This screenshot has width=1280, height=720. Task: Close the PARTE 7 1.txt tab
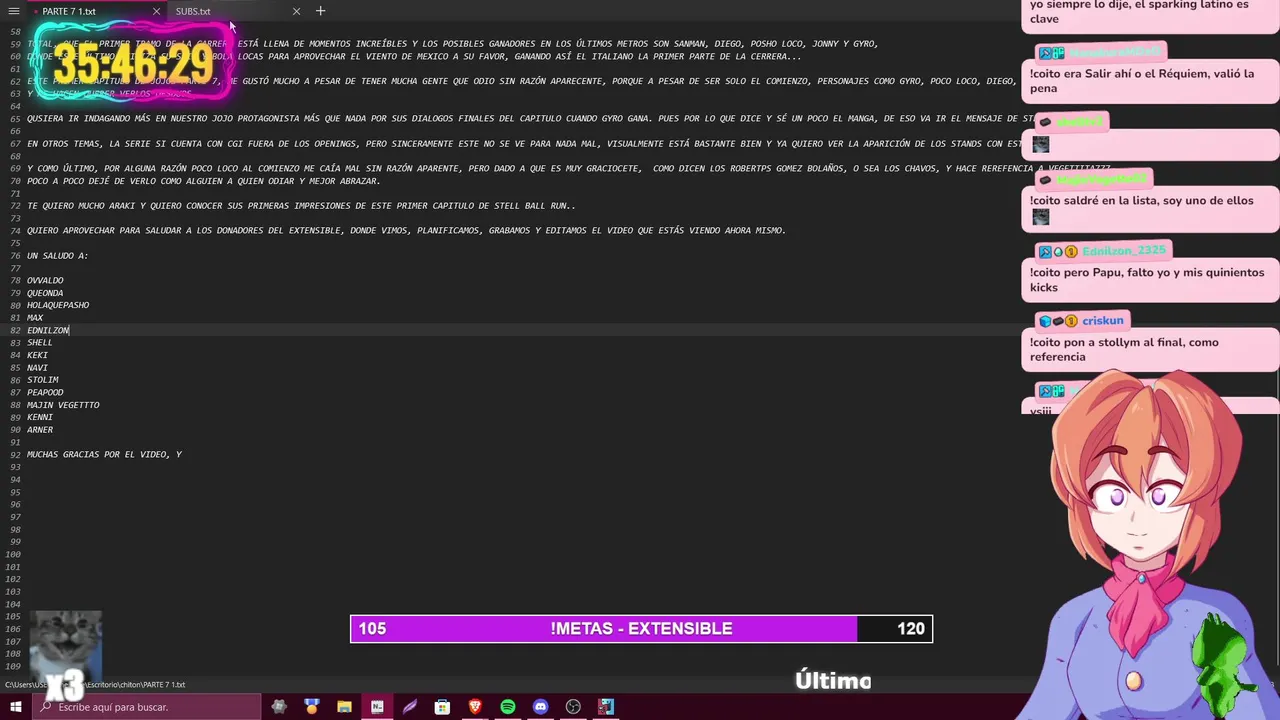(x=156, y=11)
